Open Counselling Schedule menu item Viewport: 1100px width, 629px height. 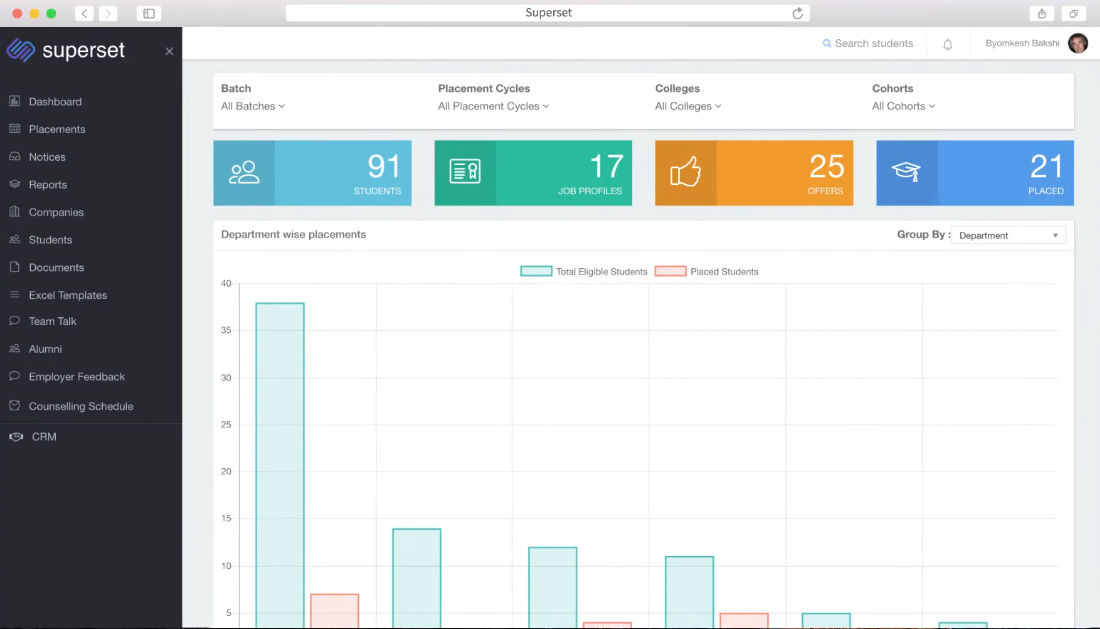coord(81,406)
